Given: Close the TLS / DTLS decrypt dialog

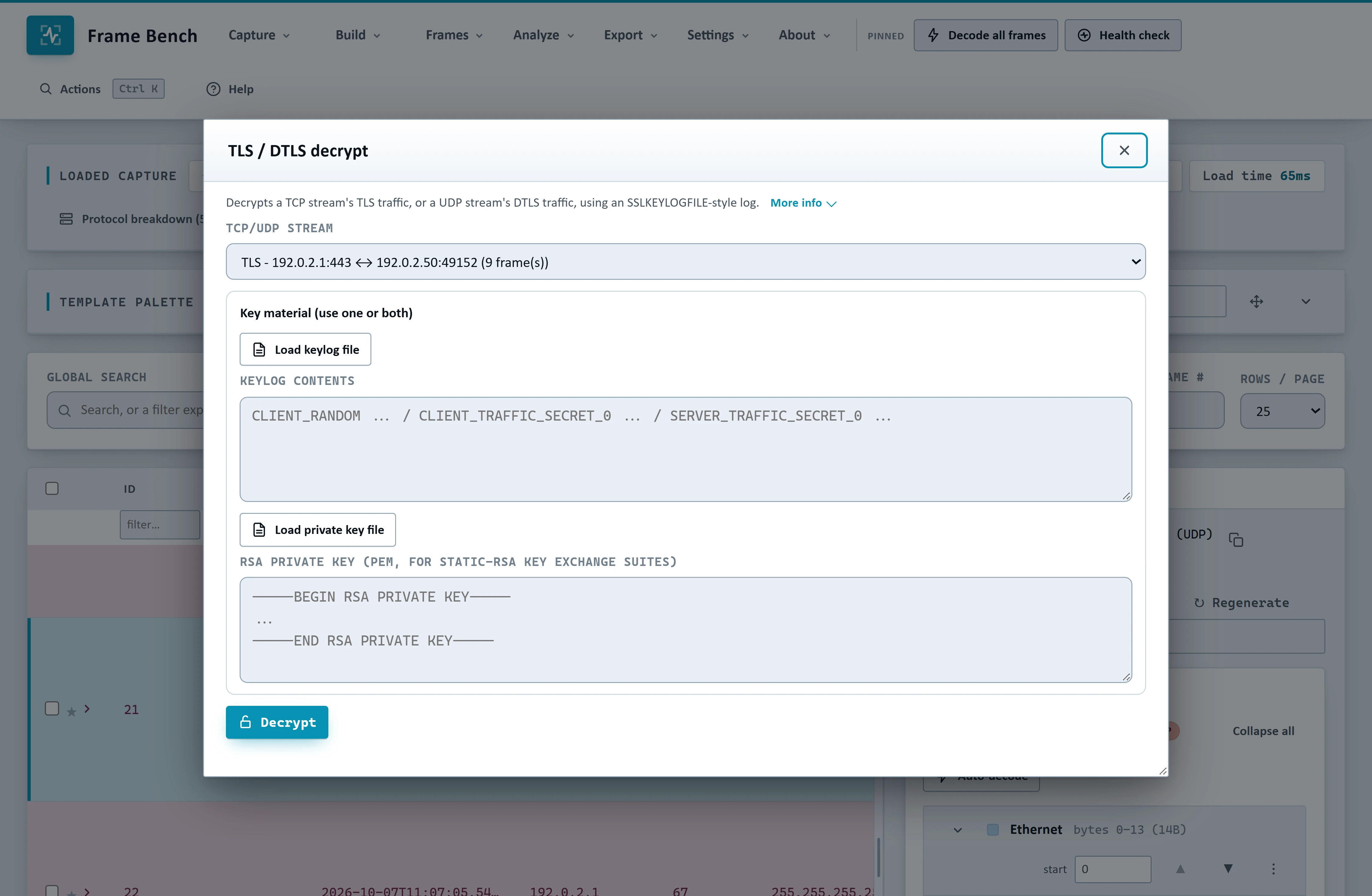Looking at the screenshot, I should [x=1124, y=150].
